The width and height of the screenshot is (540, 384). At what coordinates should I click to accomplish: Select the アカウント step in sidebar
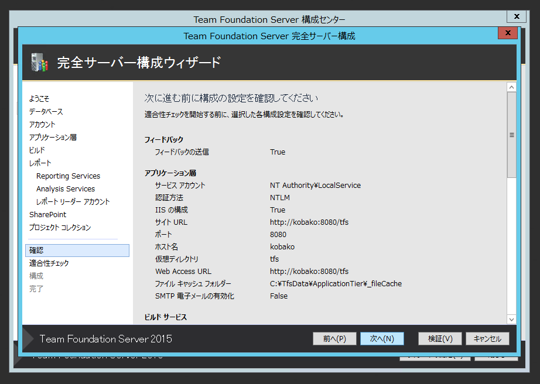coord(42,124)
